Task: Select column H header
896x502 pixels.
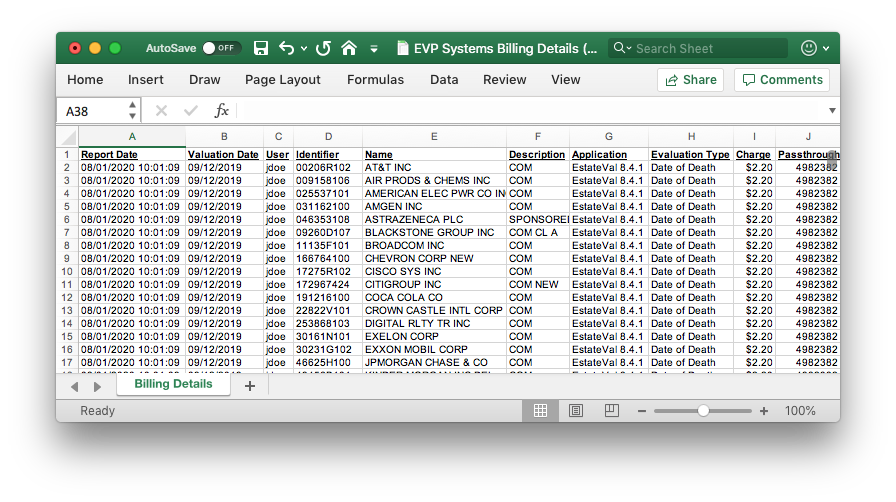Action: [x=691, y=137]
